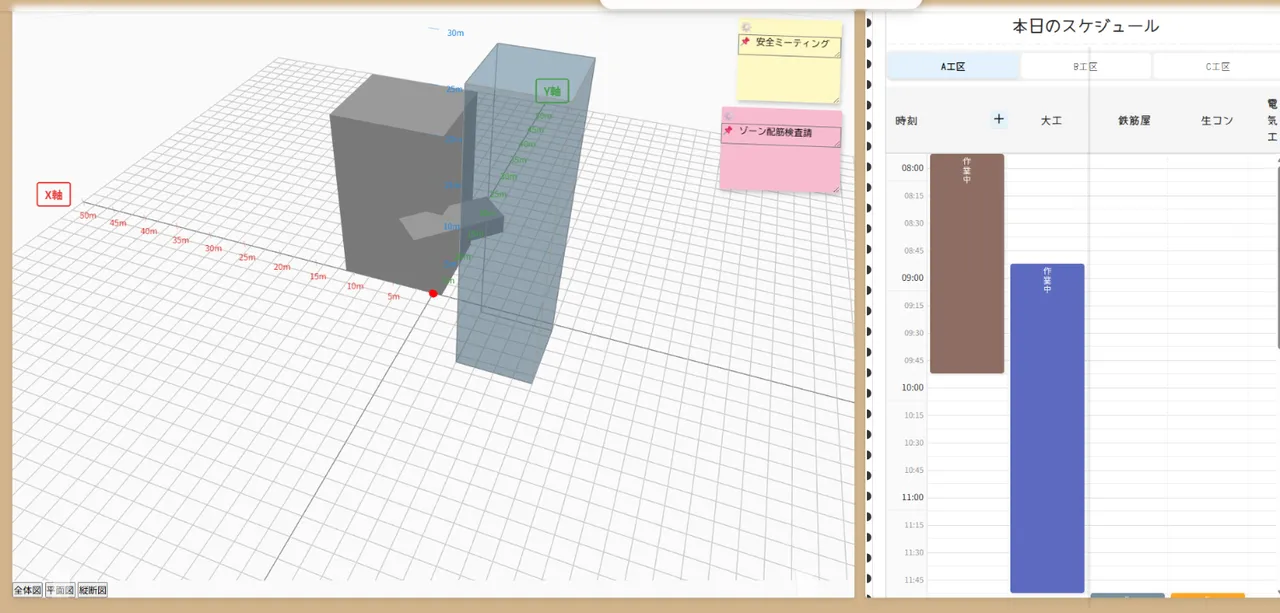Click the 08:30 time row label
The height and width of the screenshot is (613, 1280).
point(914,223)
